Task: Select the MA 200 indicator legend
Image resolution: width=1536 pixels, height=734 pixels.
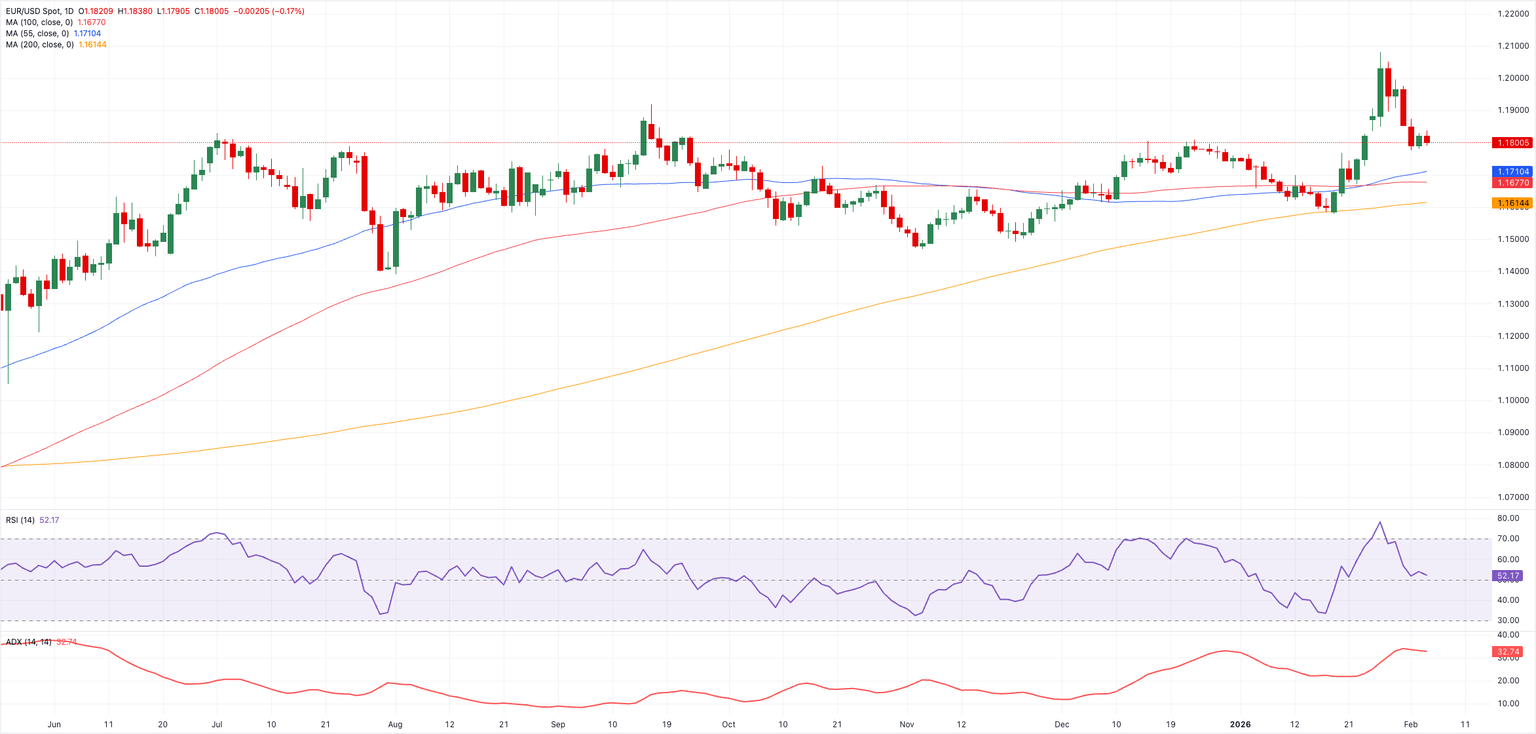Action: (38, 45)
